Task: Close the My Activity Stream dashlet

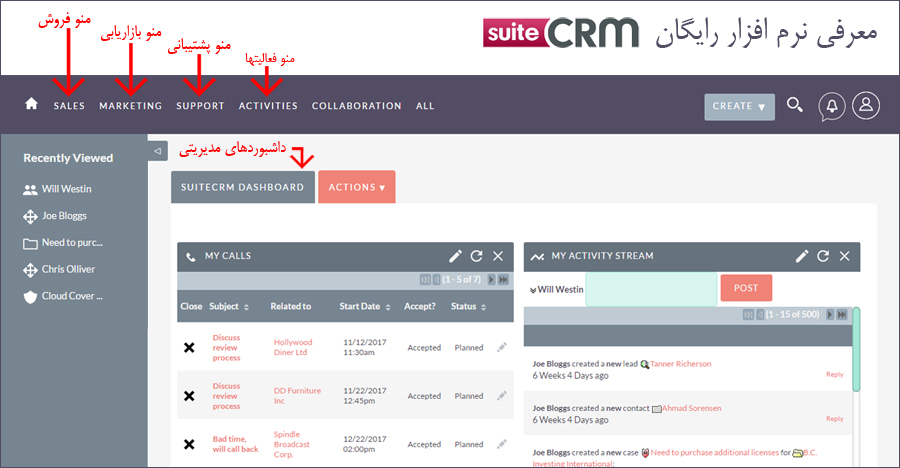Action: click(844, 256)
